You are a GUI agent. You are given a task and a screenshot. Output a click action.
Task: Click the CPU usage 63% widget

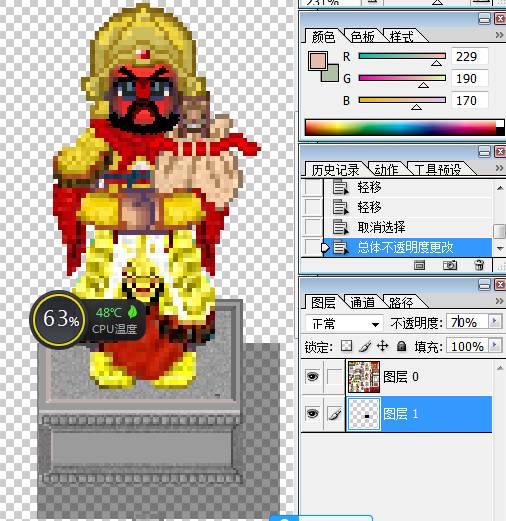tap(59, 319)
